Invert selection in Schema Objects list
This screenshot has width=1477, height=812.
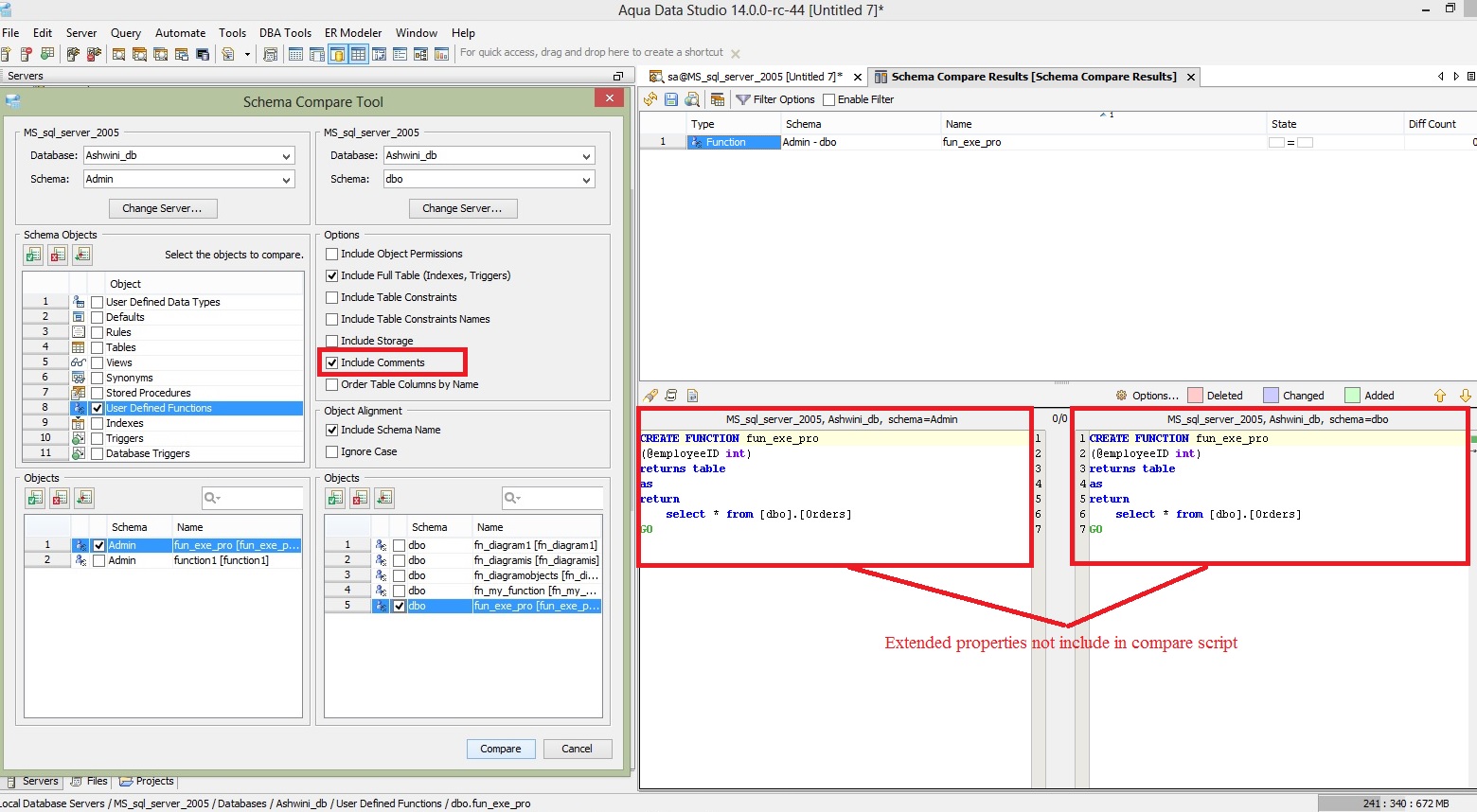pyautogui.click(x=83, y=255)
